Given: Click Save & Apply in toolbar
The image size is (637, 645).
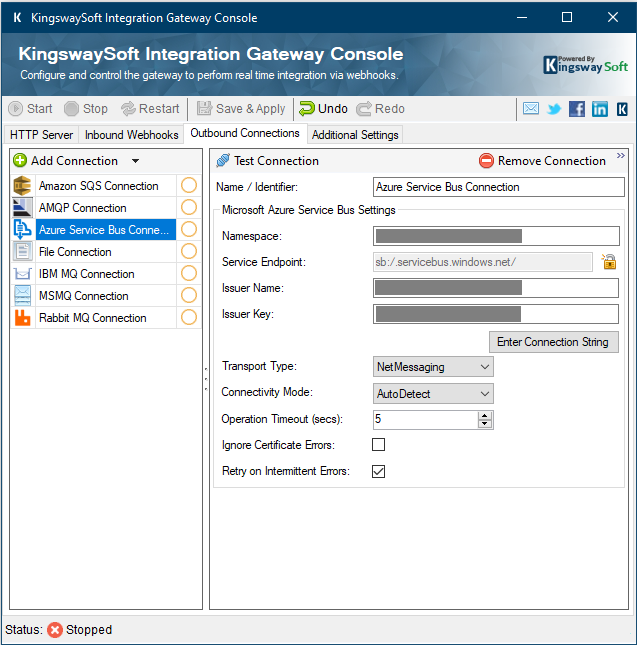Looking at the screenshot, I should 241,109.
